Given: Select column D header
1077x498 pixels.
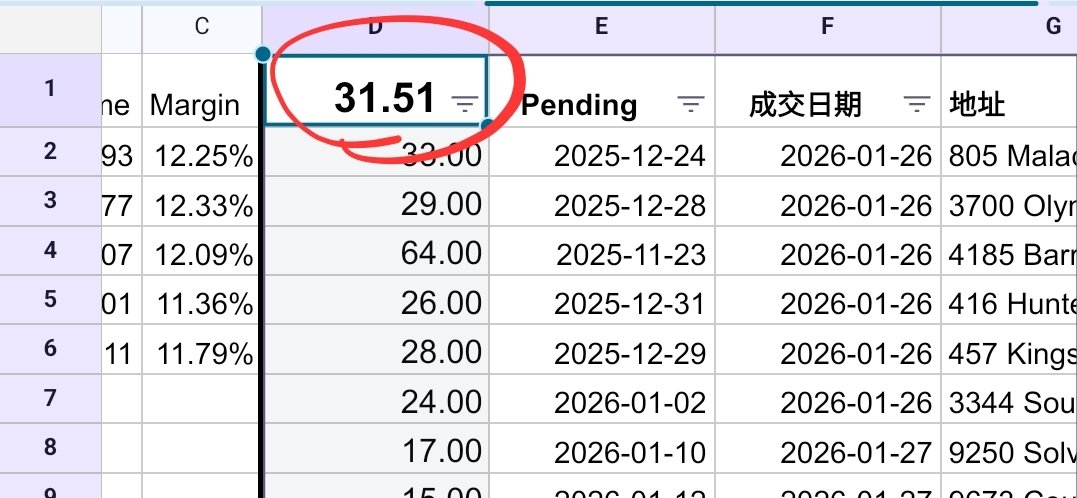Looking at the screenshot, I should coord(376,27).
